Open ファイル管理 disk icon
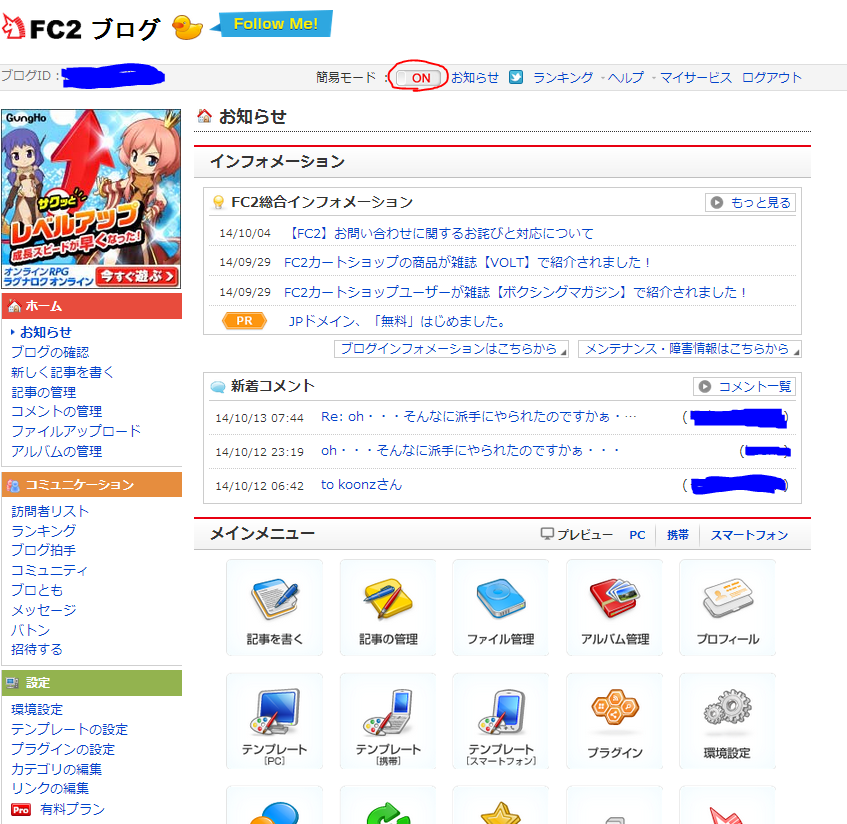The image size is (847, 824). [x=501, y=607]
